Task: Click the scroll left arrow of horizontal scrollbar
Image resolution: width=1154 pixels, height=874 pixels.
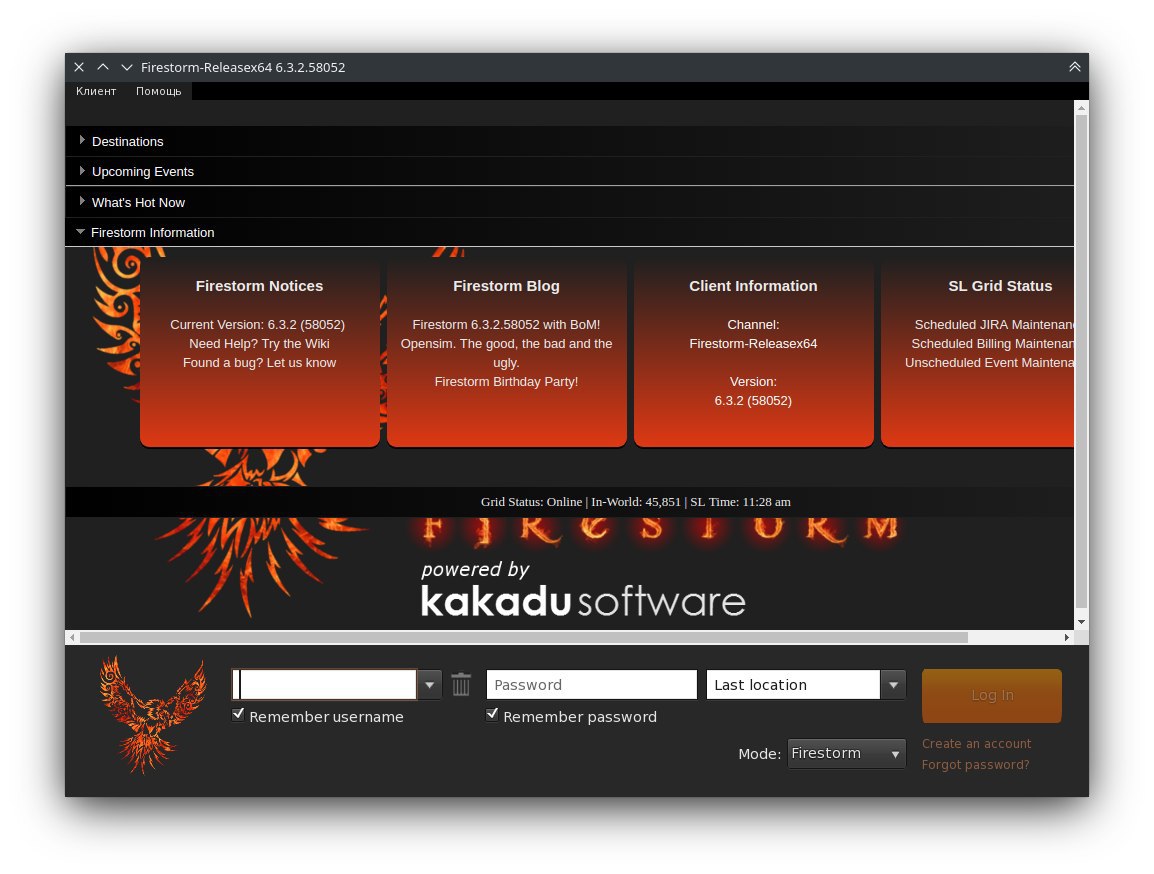Action: point(71,637)
